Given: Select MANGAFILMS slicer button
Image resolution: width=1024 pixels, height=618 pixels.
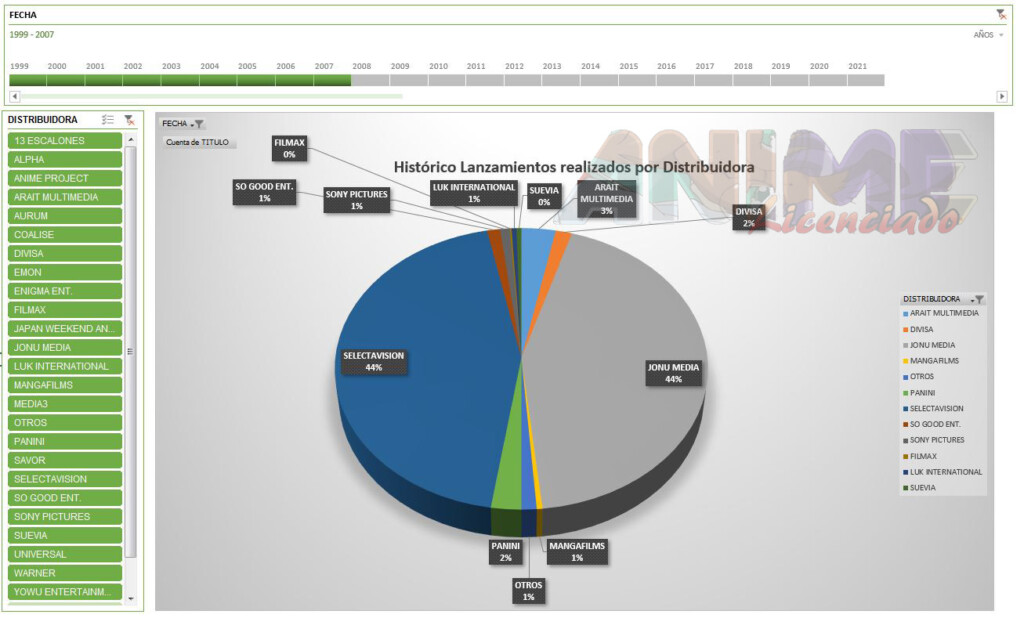Looking at the screenshot, I should click(65, 385).
